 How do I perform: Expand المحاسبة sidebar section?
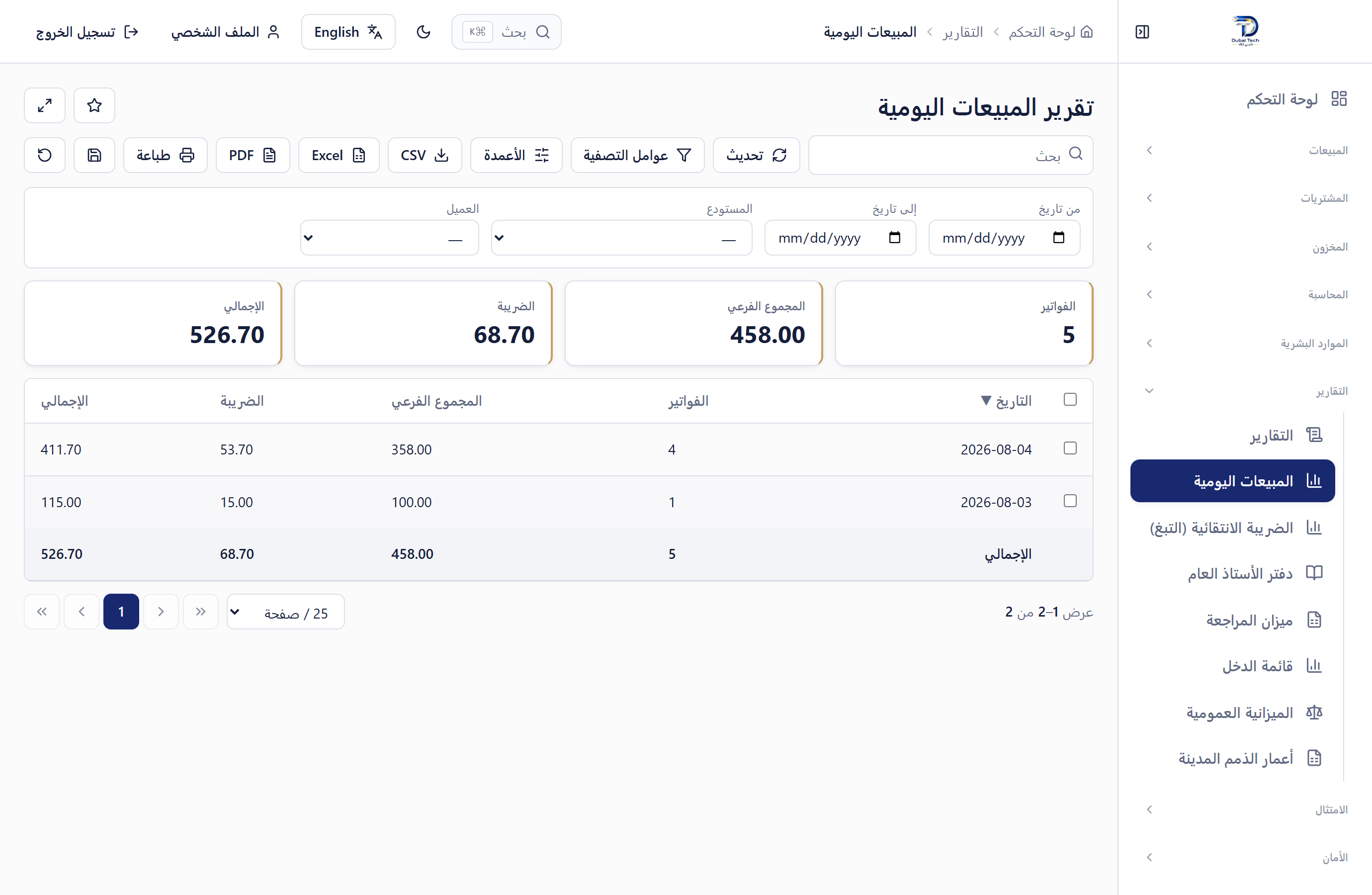(x=1245, y=295)
